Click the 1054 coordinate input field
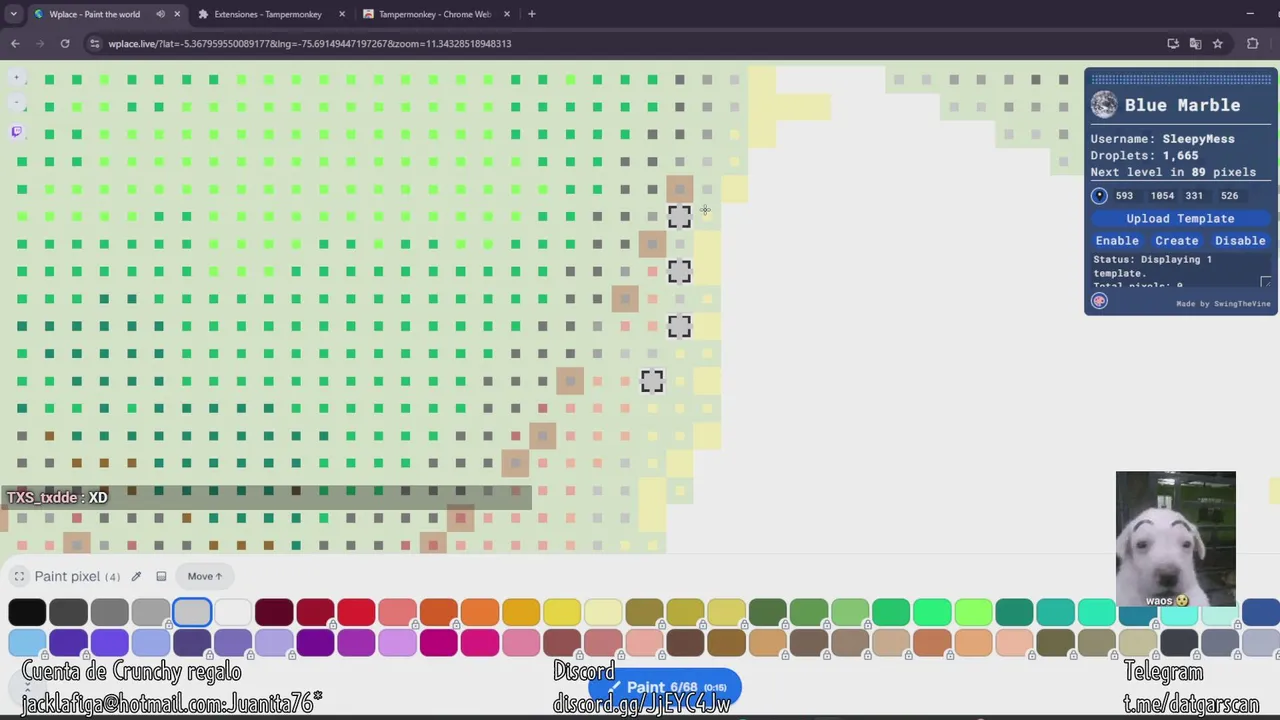The image size is (1280, 720). point(1162,196)
